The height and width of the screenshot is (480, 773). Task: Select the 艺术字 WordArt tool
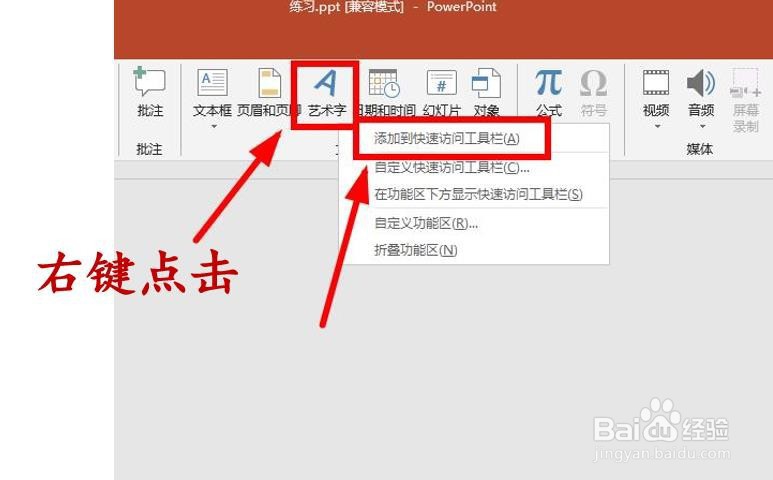click(326, 92)
